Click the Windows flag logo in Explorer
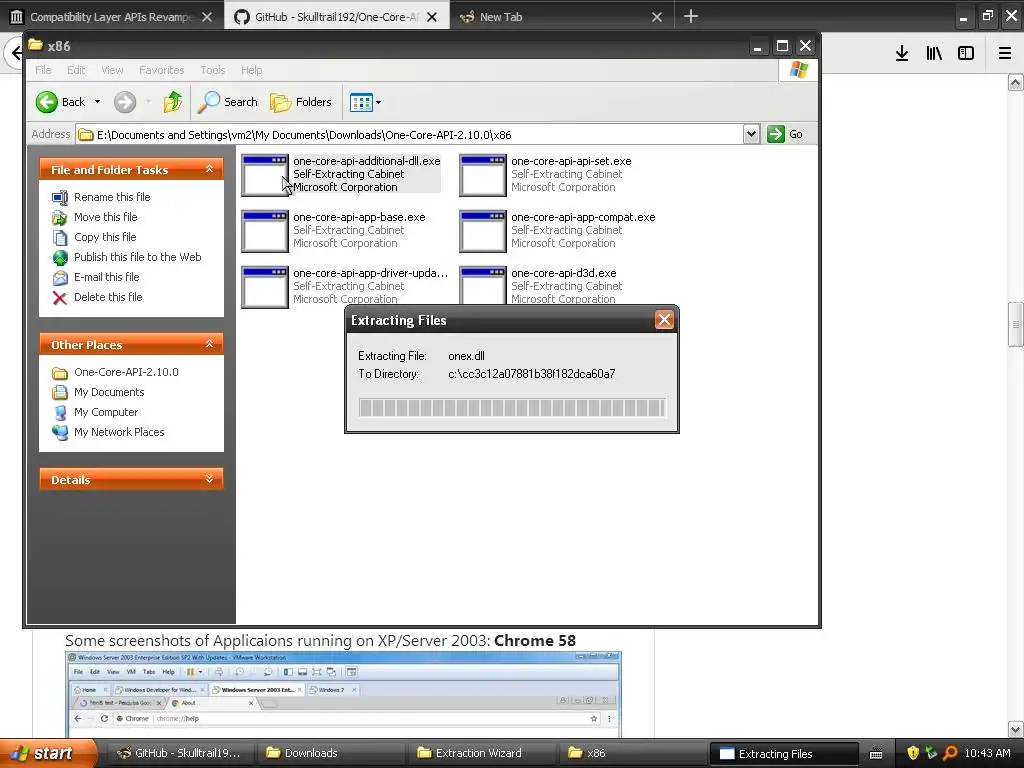The width and height of the screenshot is (1024, 768). point(798,69)
